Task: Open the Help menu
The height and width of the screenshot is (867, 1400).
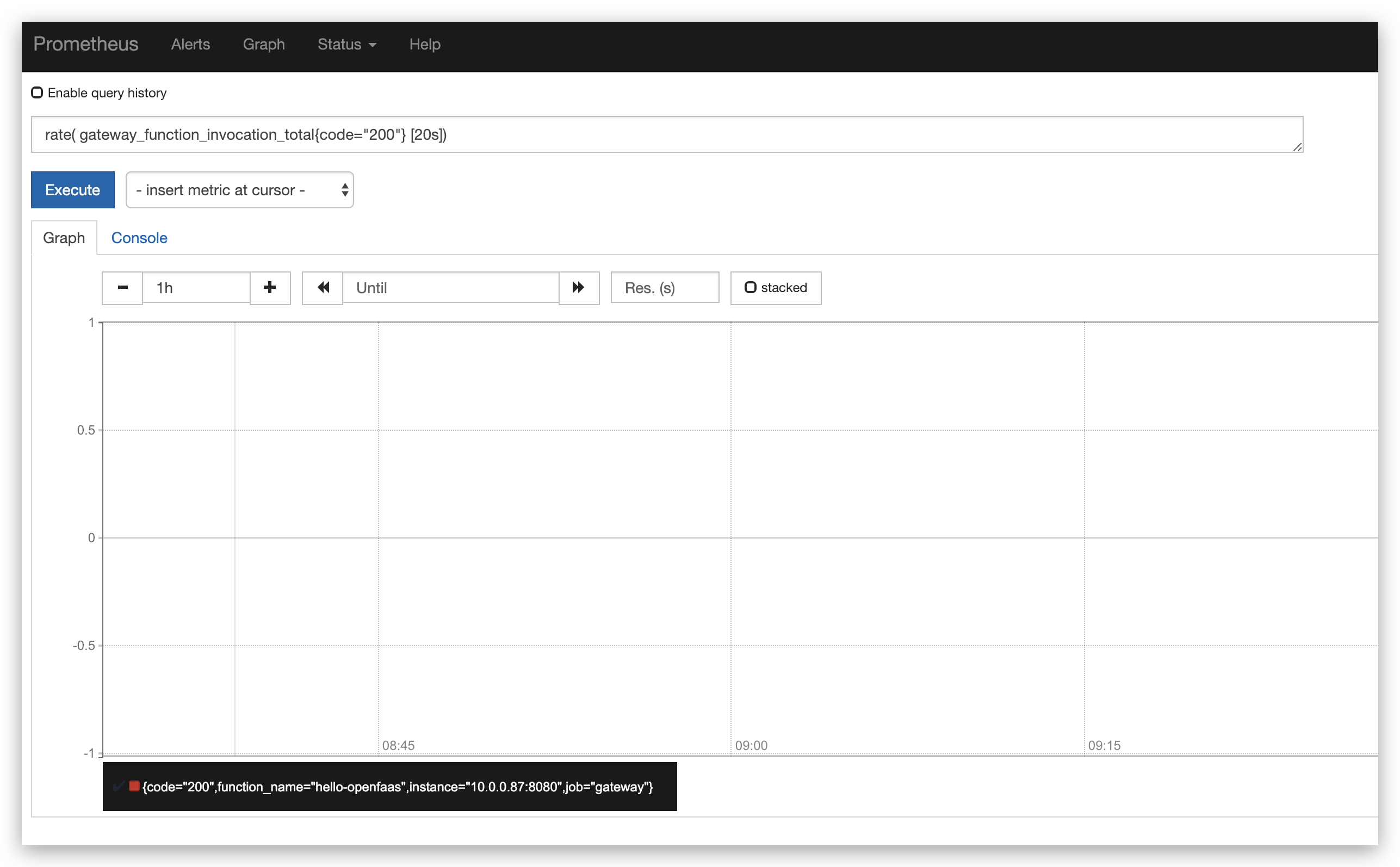Action: coord(424,43)
